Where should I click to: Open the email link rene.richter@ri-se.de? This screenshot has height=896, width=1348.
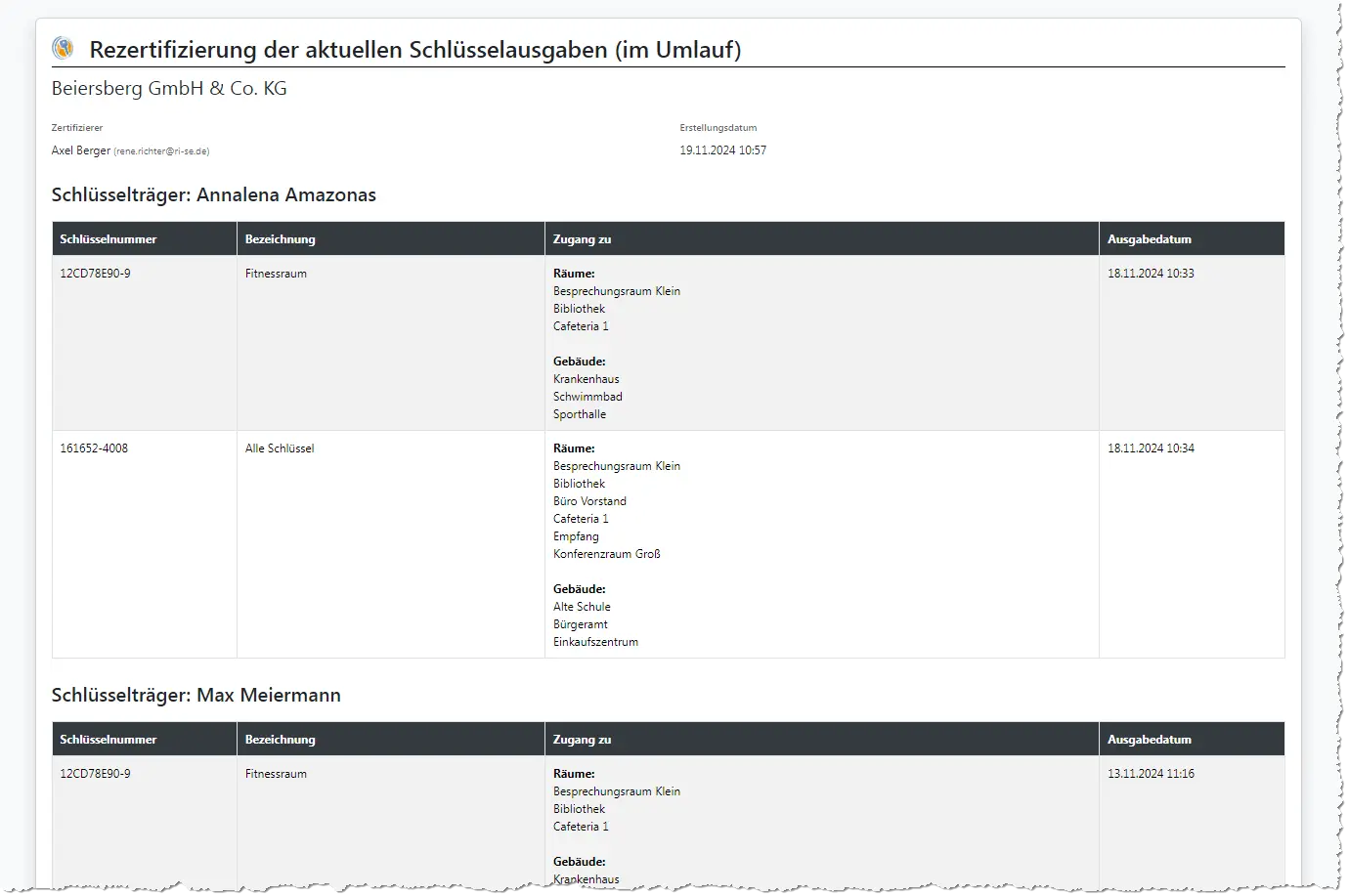pyautogui.click(x=161, y=150)
